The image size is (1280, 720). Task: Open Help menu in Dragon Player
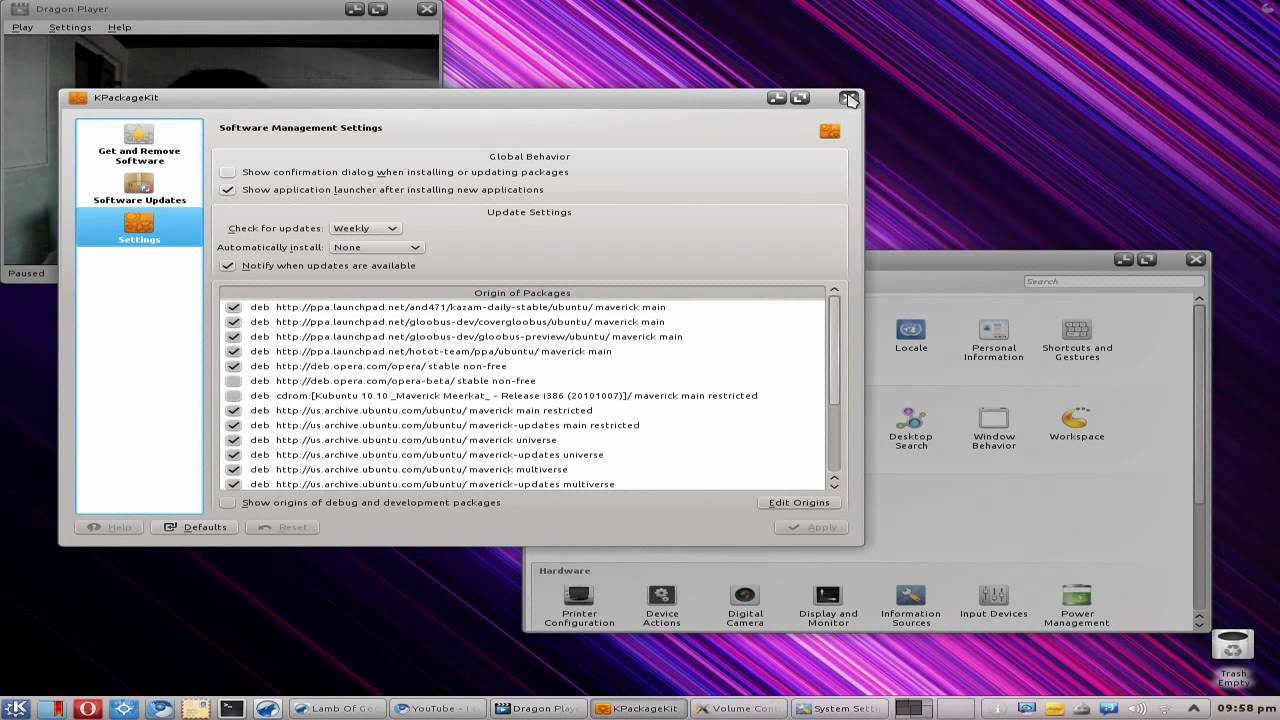(119, 27)
